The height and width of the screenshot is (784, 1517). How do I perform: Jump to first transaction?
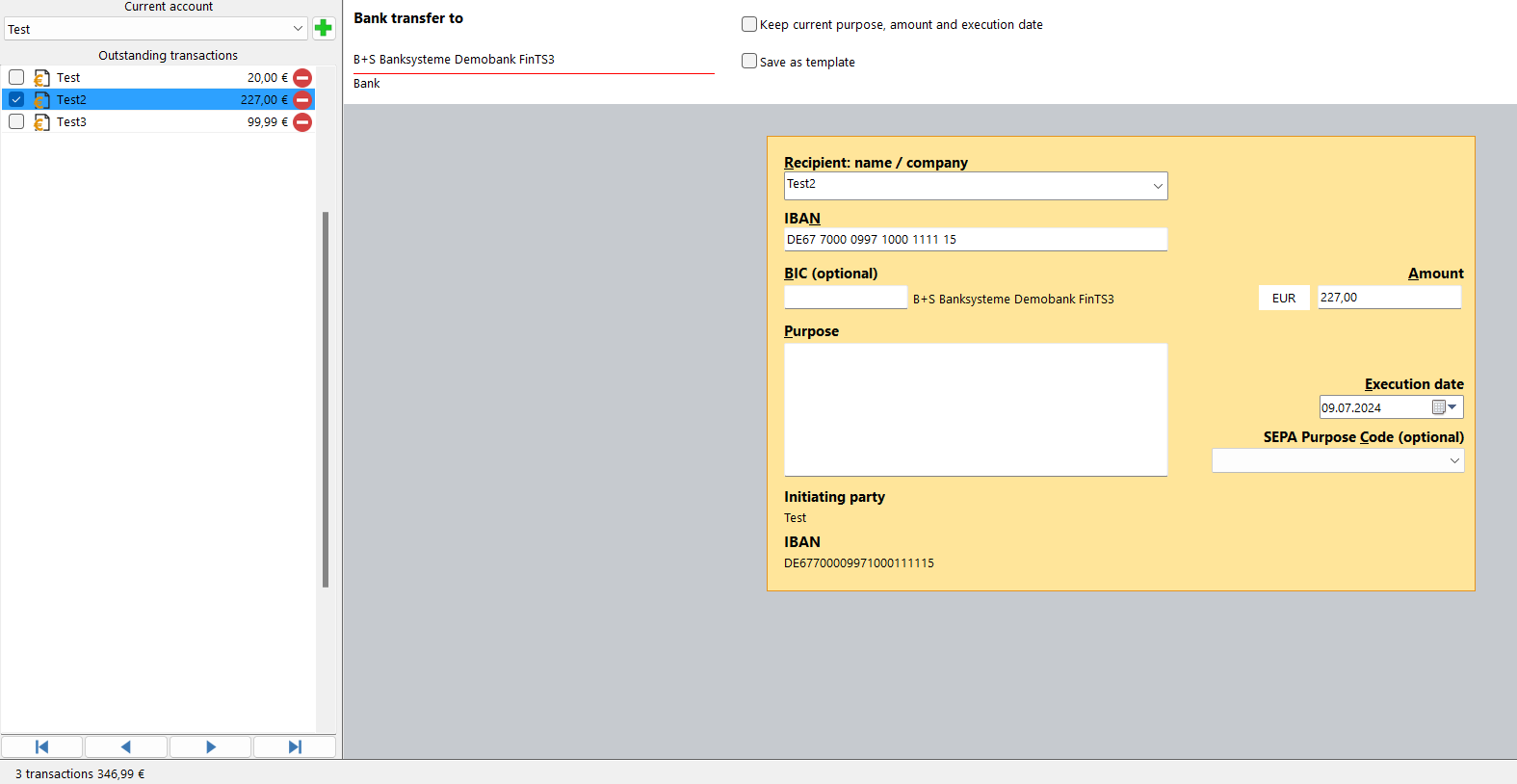[42, 746]
